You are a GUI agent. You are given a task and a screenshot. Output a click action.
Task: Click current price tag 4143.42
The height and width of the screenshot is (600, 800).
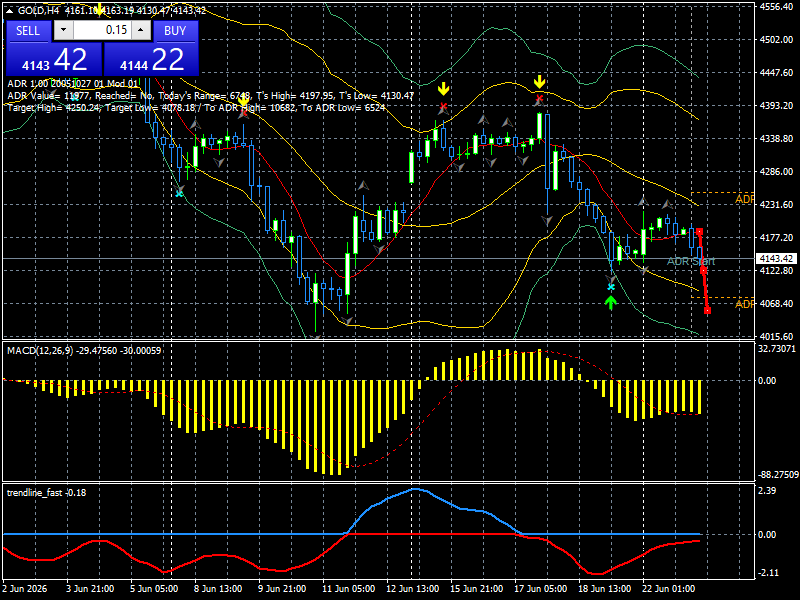[776, 259]
